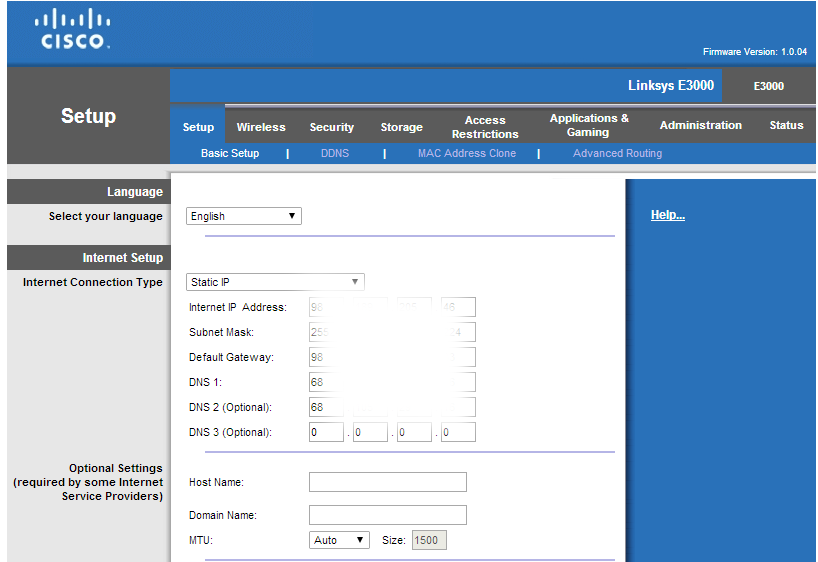Switch to the Security tab

pyautogui.click(x=331, y=127)
